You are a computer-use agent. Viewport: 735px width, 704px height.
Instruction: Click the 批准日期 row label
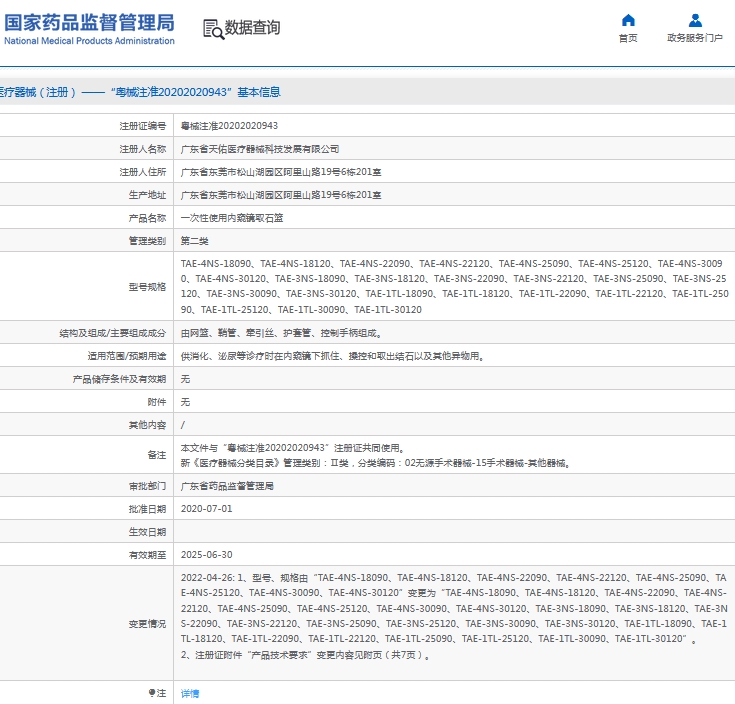(x=147, y=509)
